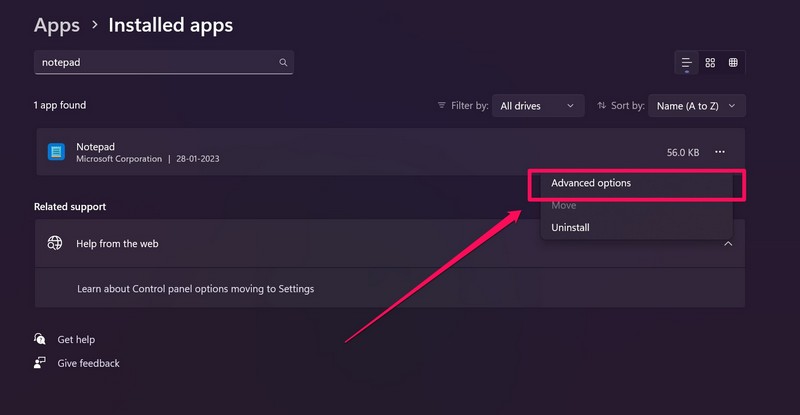Click the Give feedback text link
Screen dimensions: 800x415
pos(89,363)
